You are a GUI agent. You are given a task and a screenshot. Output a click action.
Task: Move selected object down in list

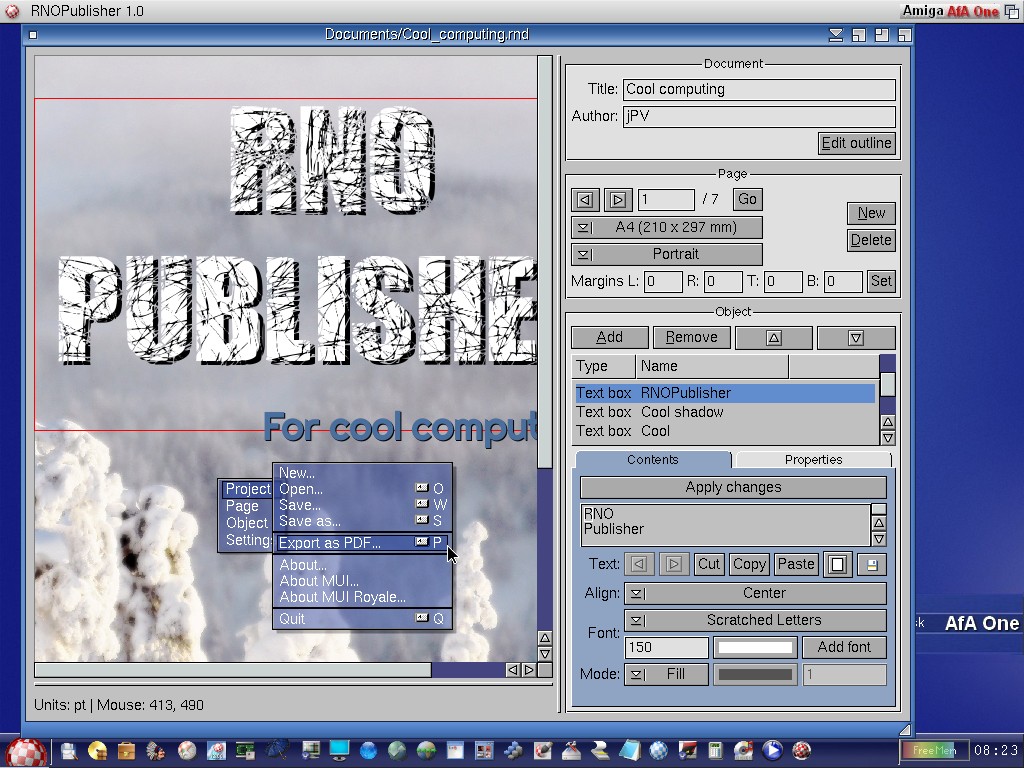tap(855, 338)
